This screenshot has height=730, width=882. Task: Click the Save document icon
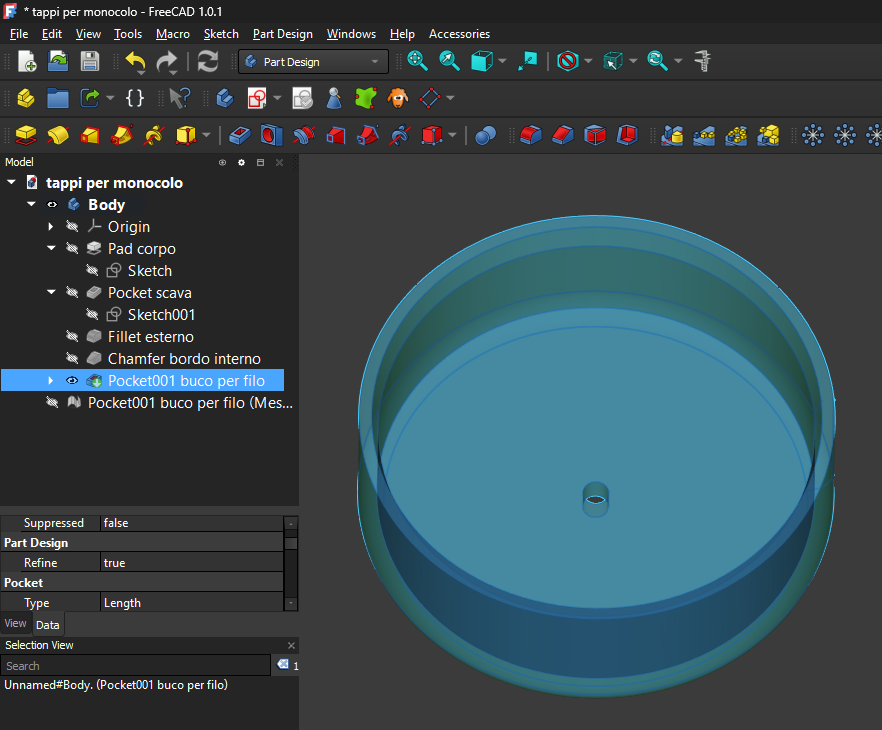pos(90,62)
